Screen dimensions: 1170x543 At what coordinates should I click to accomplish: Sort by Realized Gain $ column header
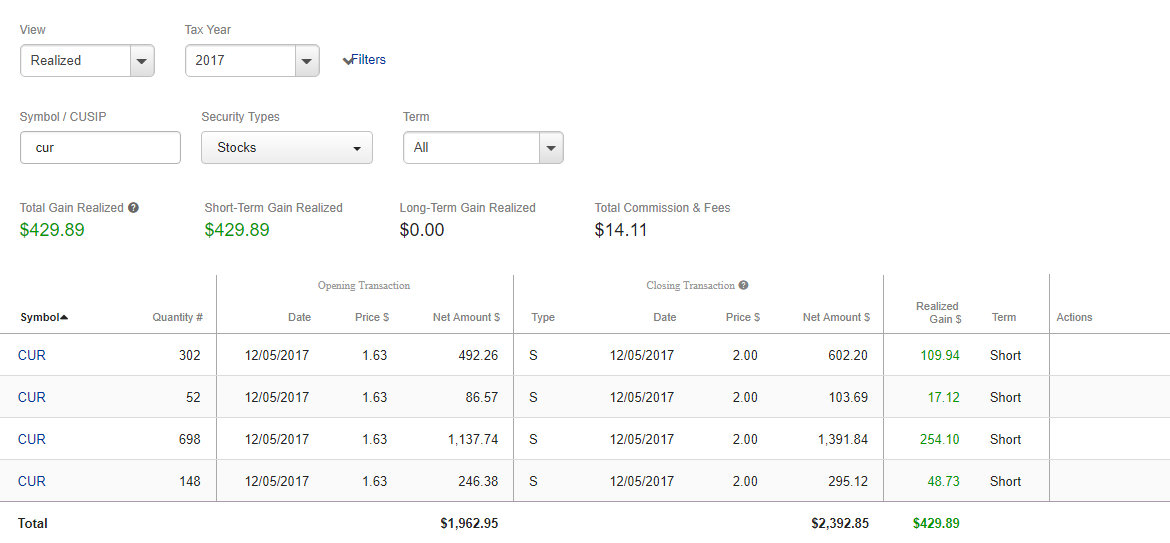938,312
